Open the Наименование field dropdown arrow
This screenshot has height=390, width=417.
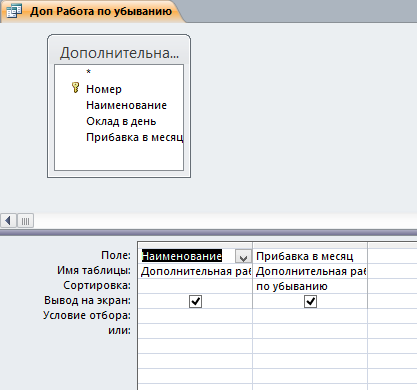[243, 257]
